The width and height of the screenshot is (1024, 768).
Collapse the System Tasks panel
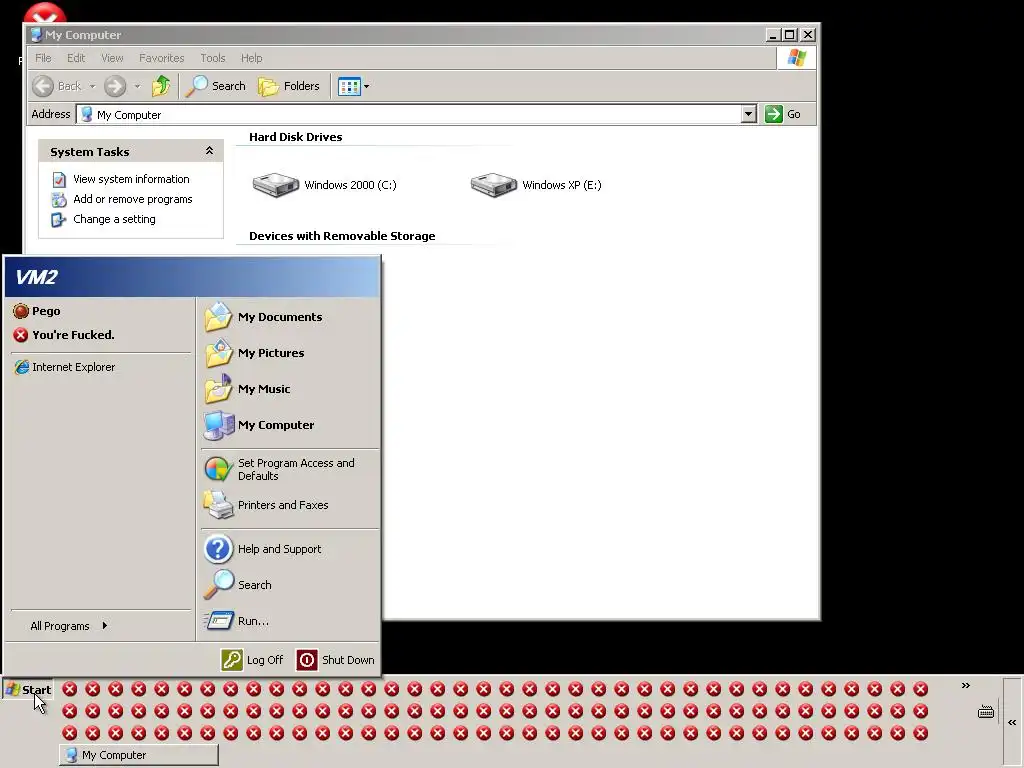209,151
